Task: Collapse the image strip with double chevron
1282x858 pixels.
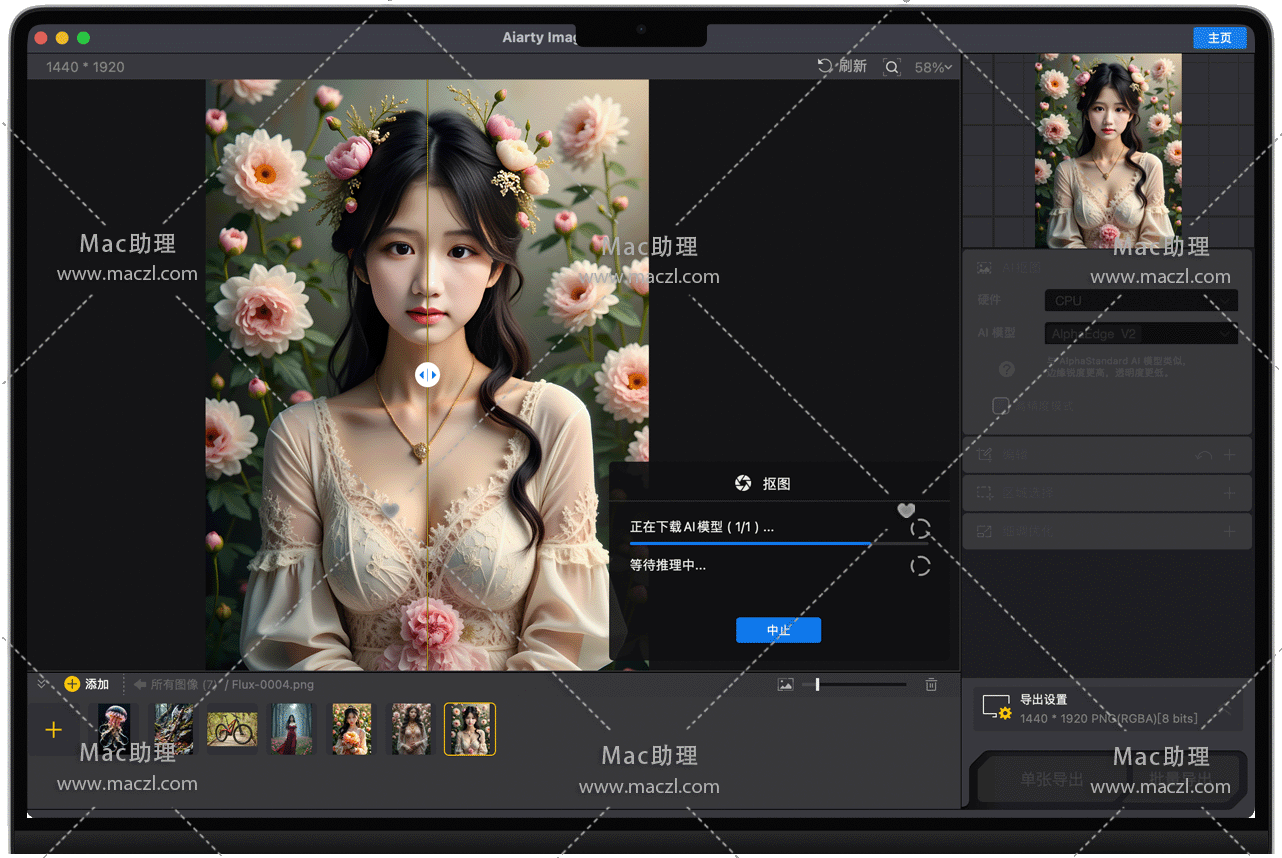Action: click(x=42, y=684)
